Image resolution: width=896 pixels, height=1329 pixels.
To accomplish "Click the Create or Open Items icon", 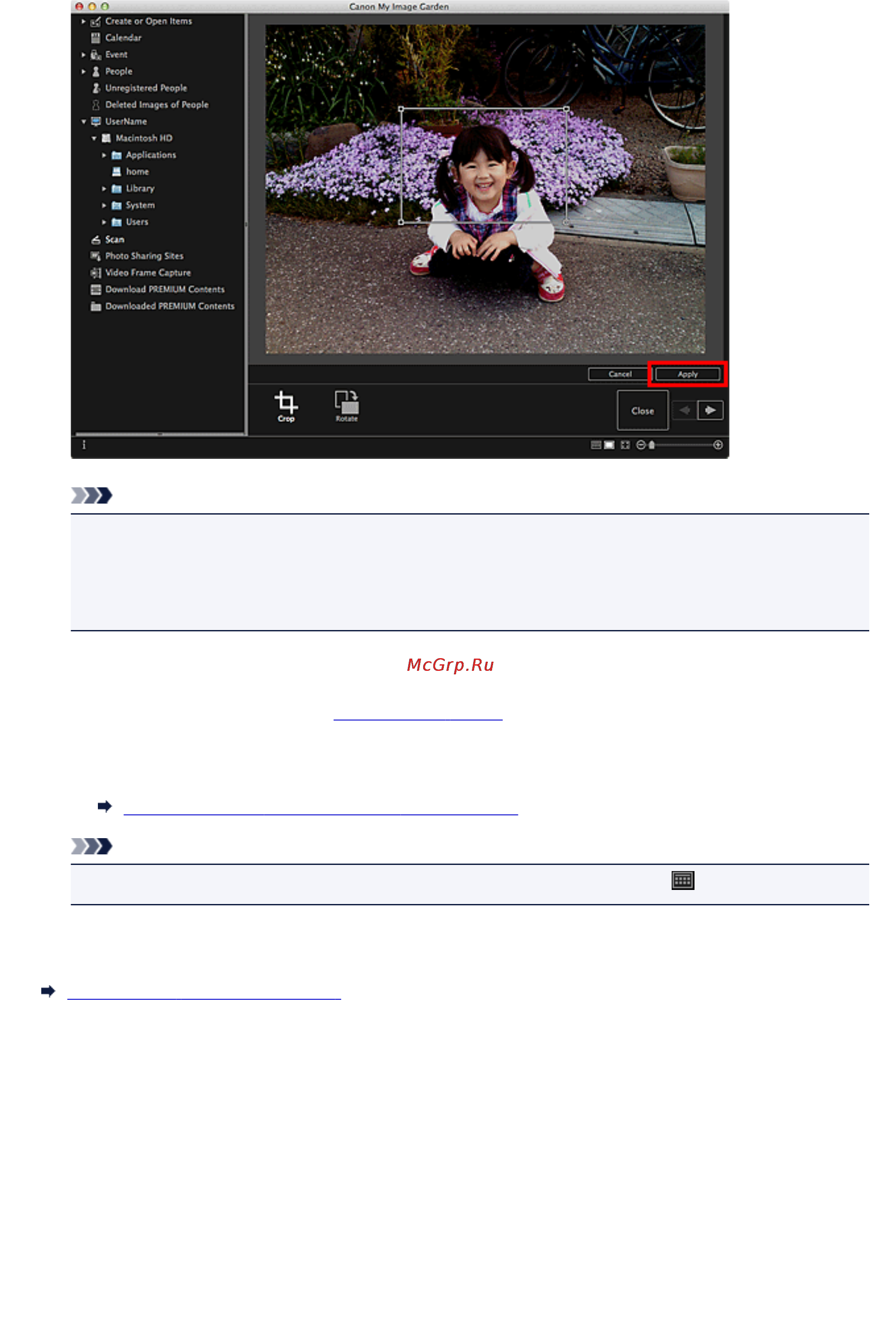I will (x=95, y=22).
